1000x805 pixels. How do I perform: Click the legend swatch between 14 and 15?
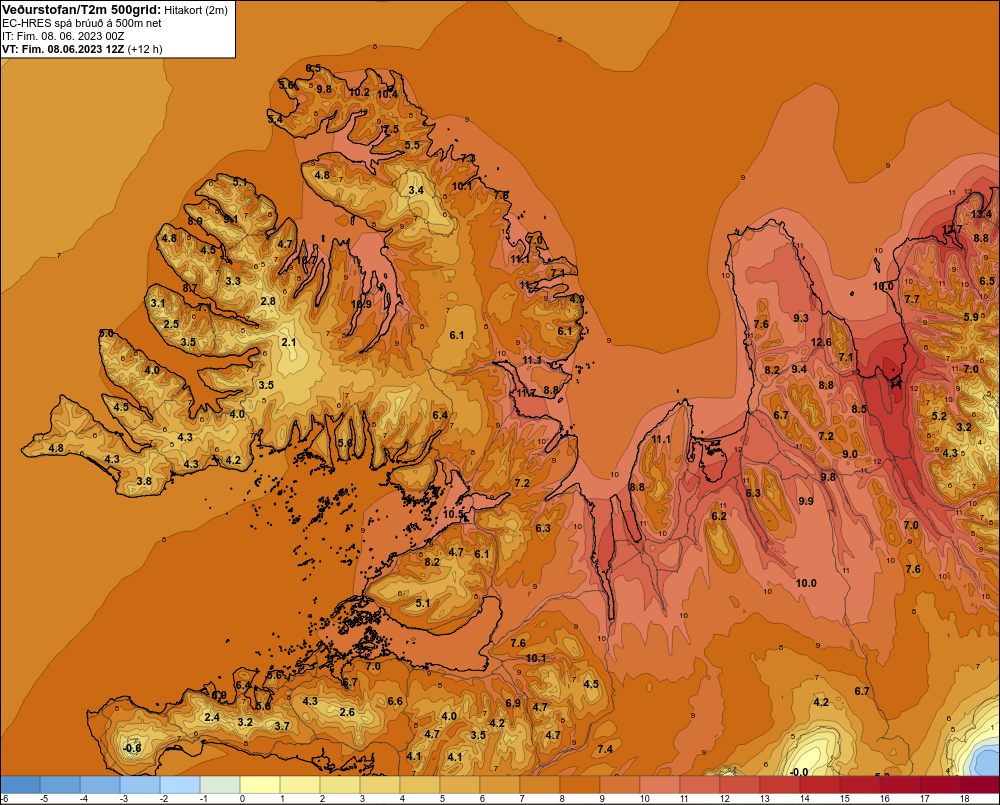tap(818, 784)
